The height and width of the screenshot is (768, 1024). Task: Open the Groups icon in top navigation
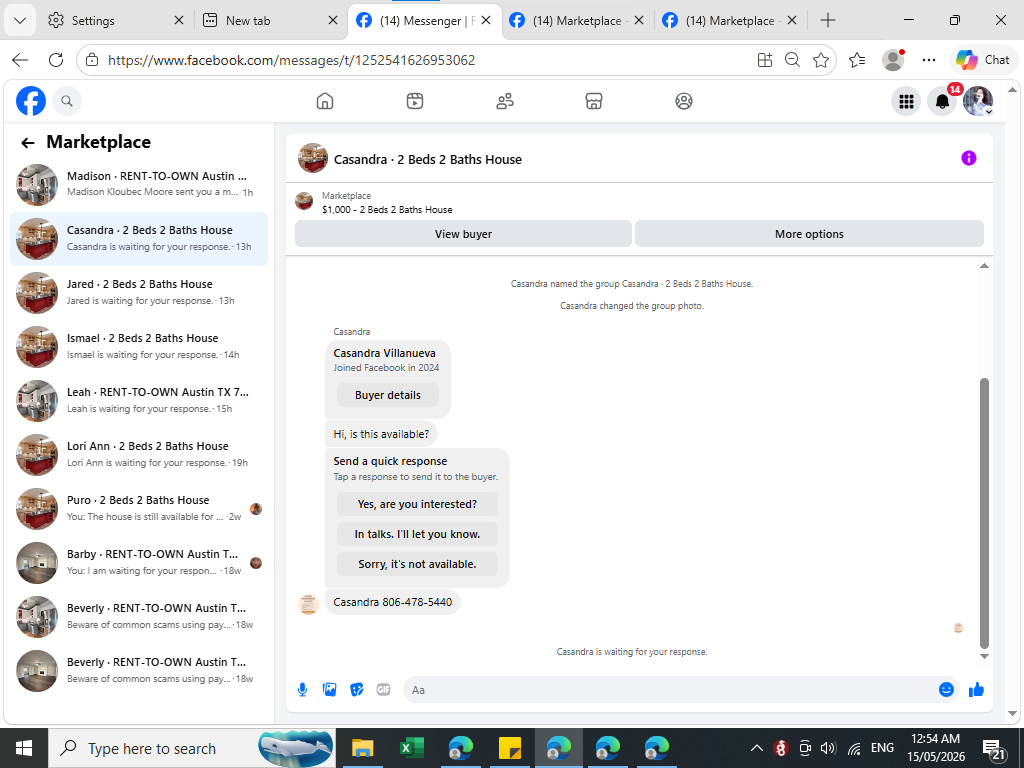[x=684, y=101]
